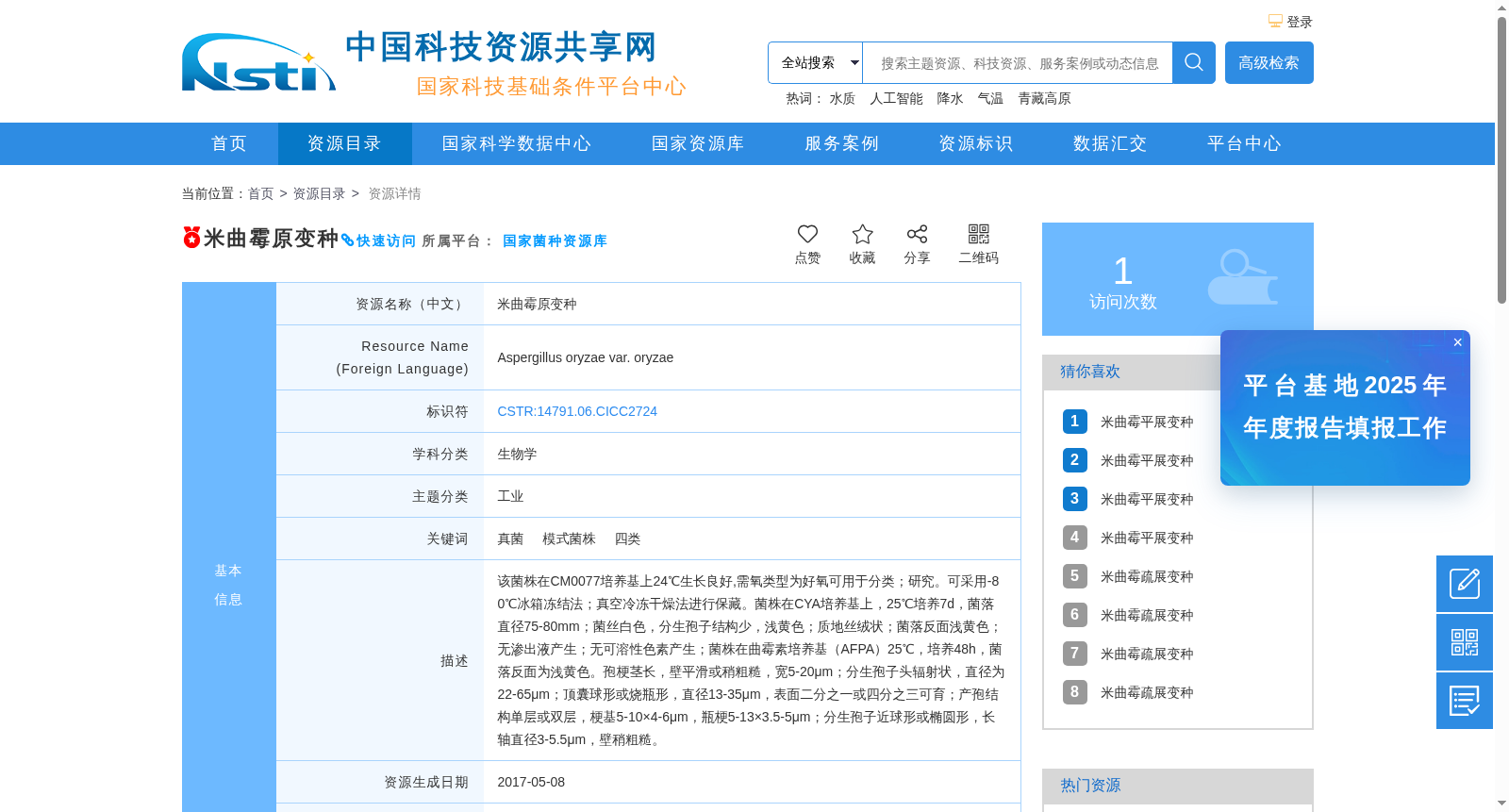Show the 二维码 QR code icon
This screenshot has width=1509, height=812.
point(979,234)
